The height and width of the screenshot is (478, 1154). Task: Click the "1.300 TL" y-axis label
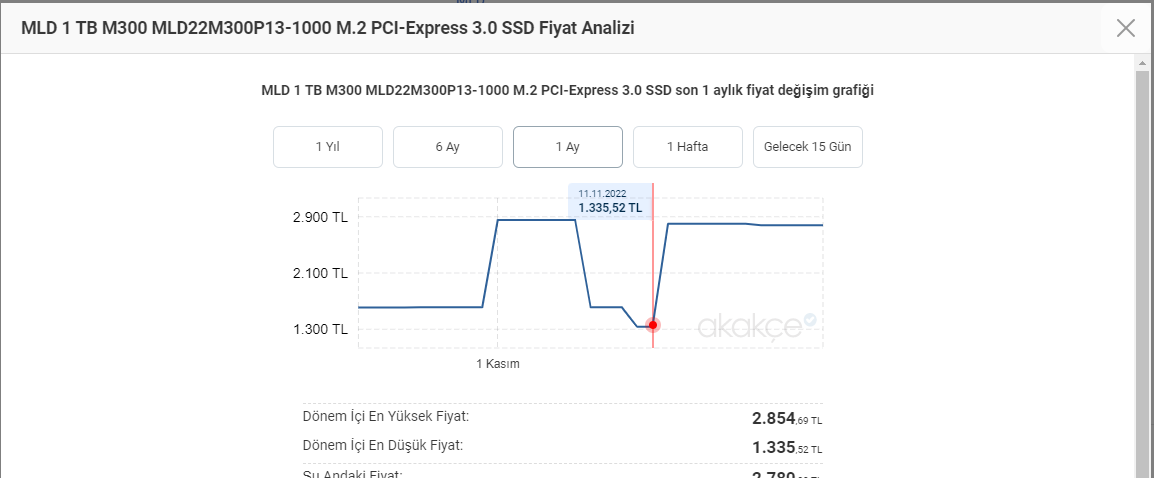pos(320,329)
